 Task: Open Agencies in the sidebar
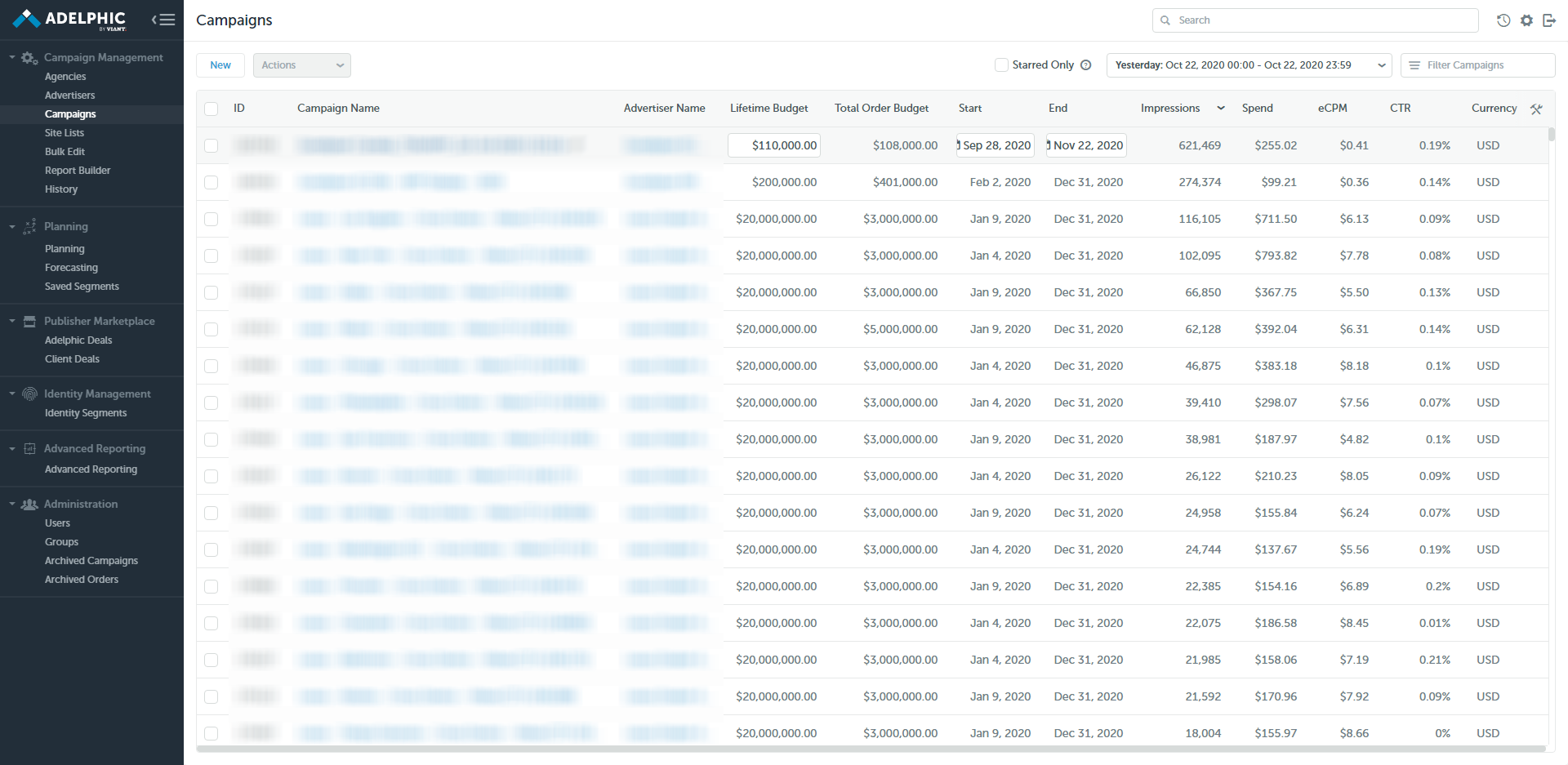[x=65, y=77]
